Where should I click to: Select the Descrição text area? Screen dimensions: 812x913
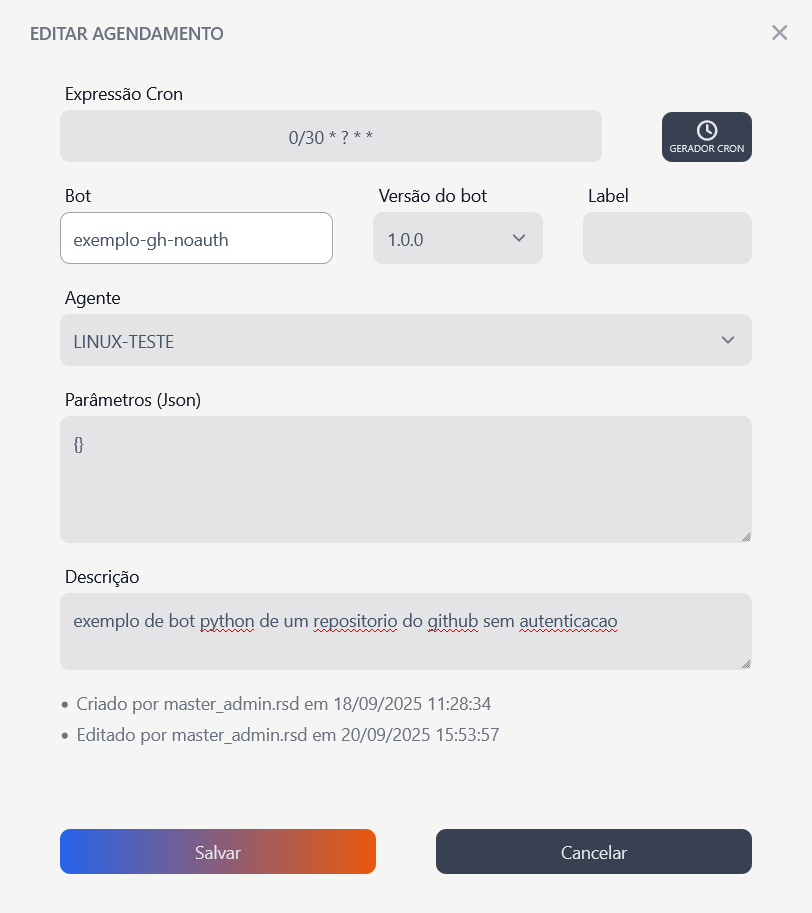click(406, 631)
